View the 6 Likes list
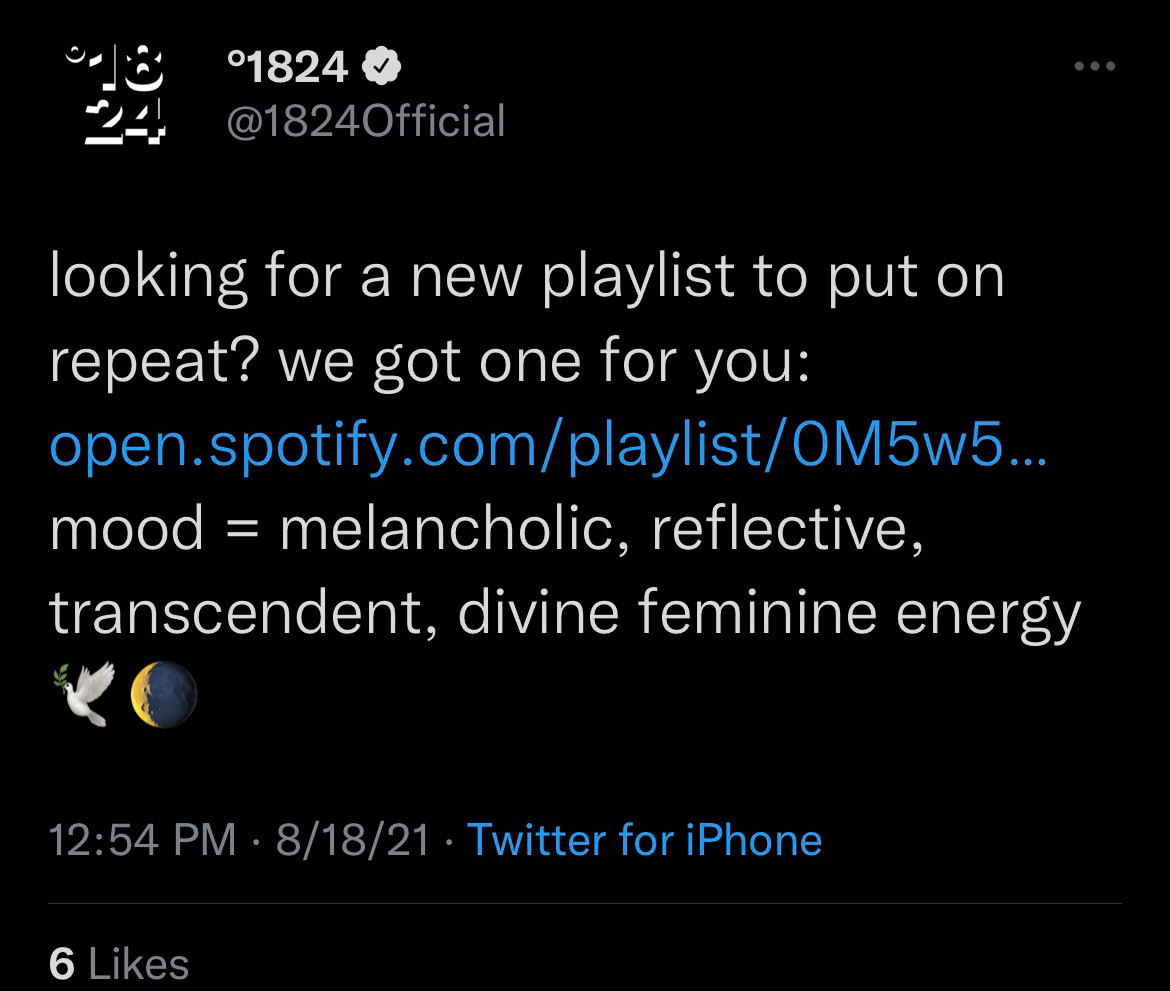The height and width of the screenshot is (991, 1170). pyautogui.click(x=118, y=964)
